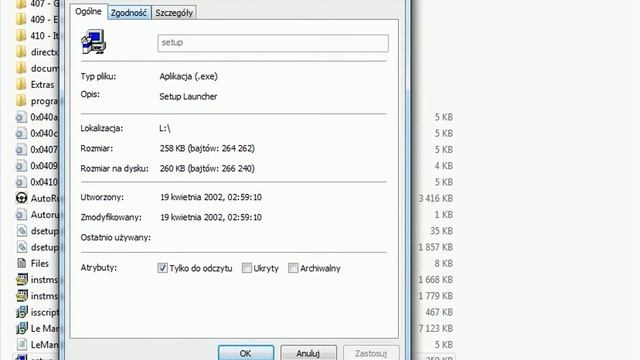Click the 467 KB size value

click(439, 312)
